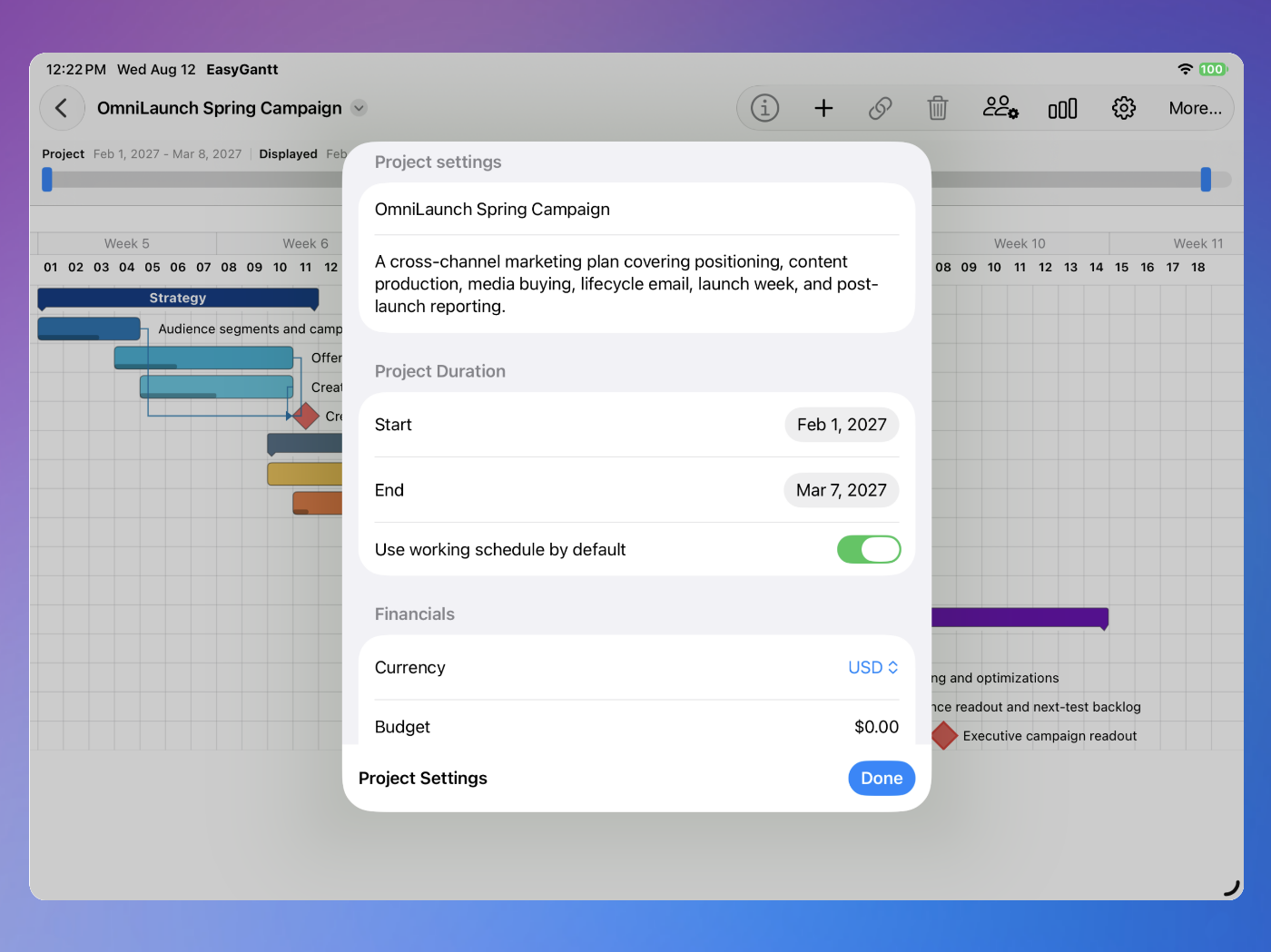Screen dimensions: 1271x952
Task: Click the 'ng and optimizations' task label
Action: pos(995,678)
